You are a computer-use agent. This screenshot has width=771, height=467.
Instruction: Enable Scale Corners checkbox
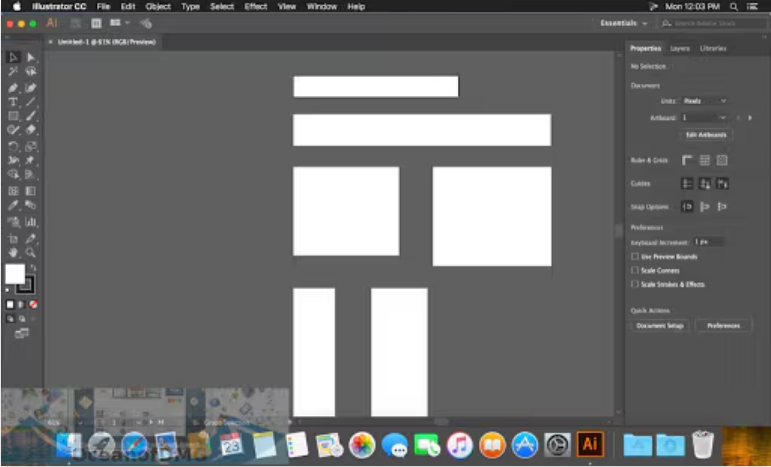[635, 270]
